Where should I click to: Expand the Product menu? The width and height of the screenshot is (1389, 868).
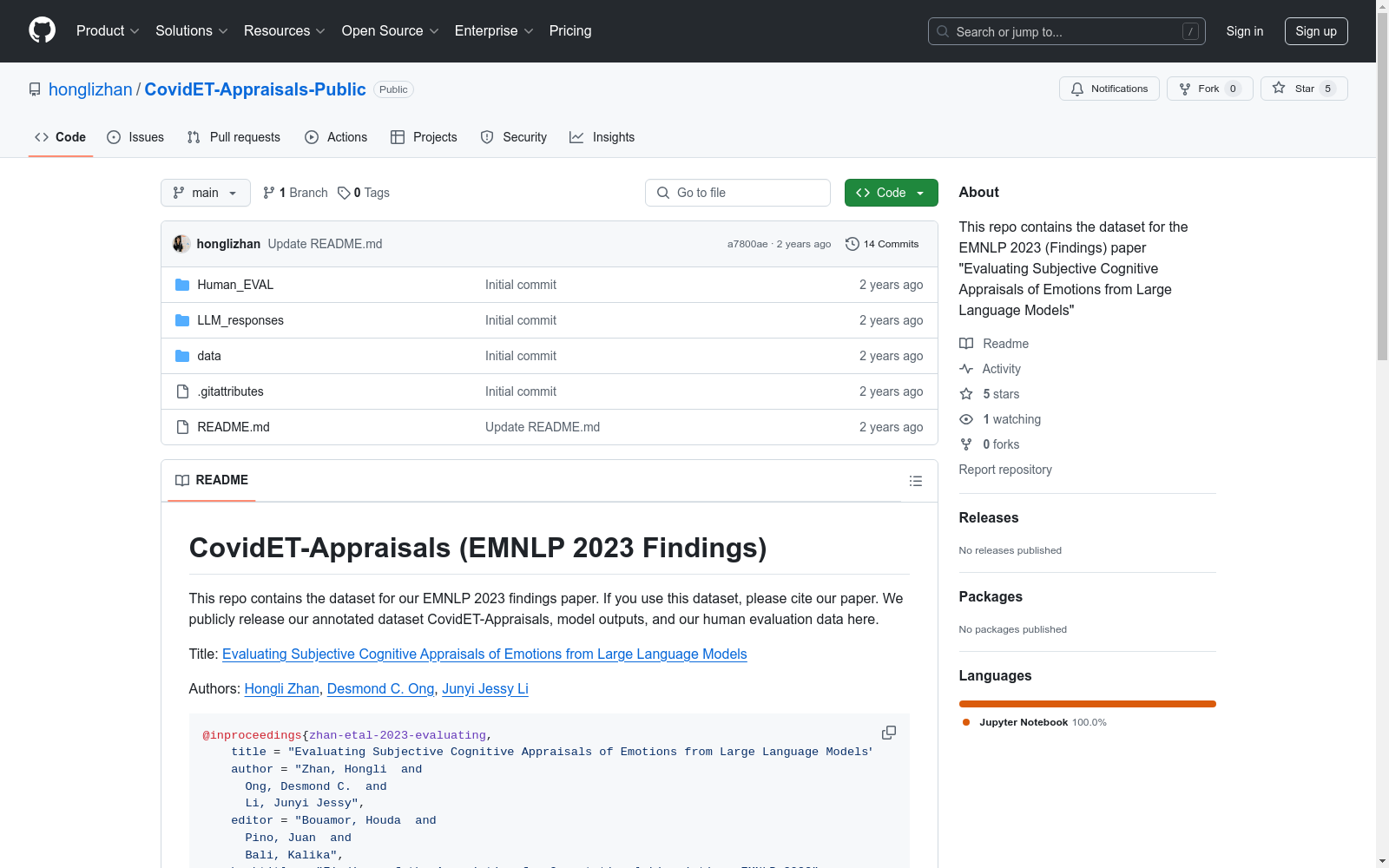[x=108, y=31]
